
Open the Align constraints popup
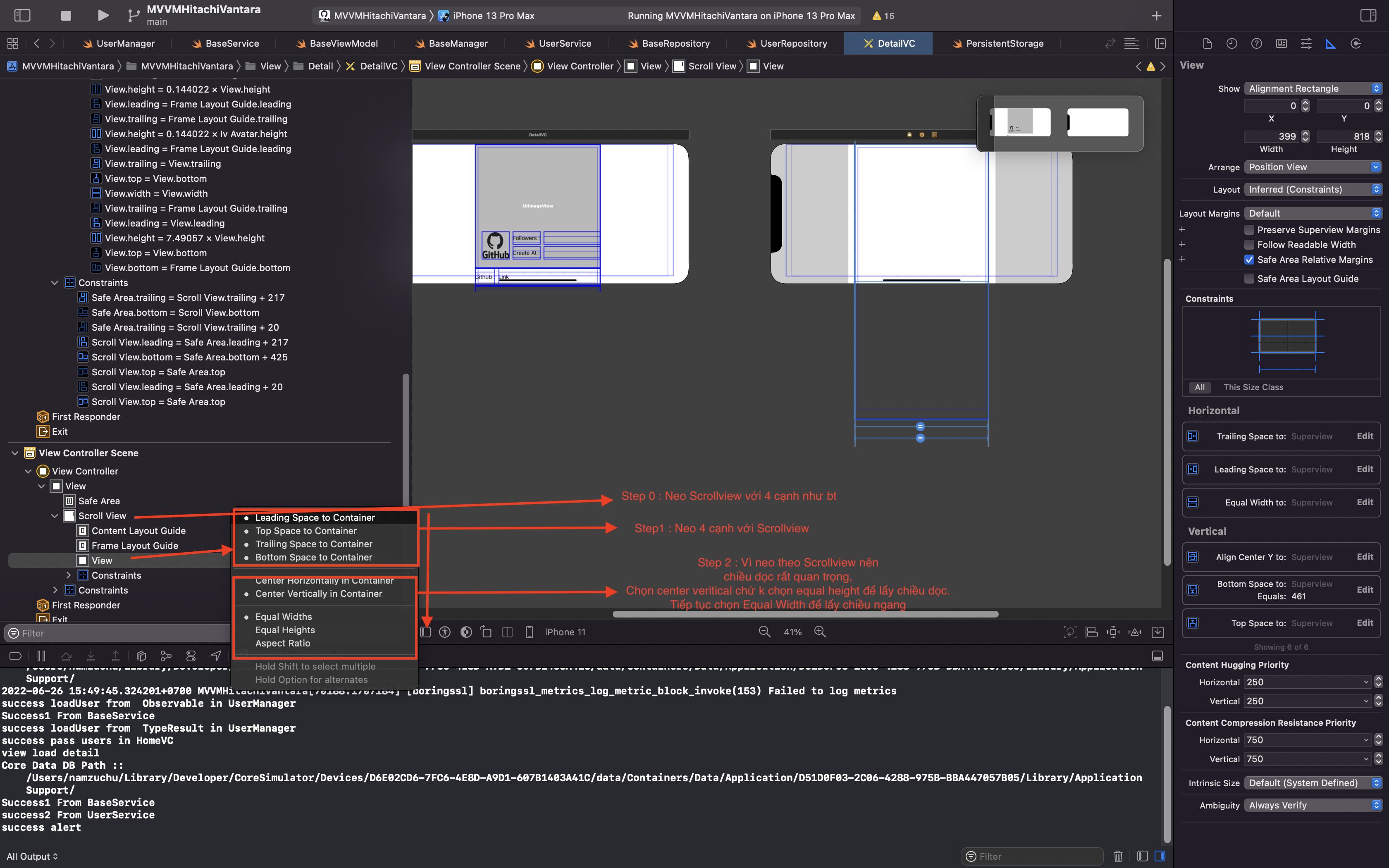coord(1092,632)
